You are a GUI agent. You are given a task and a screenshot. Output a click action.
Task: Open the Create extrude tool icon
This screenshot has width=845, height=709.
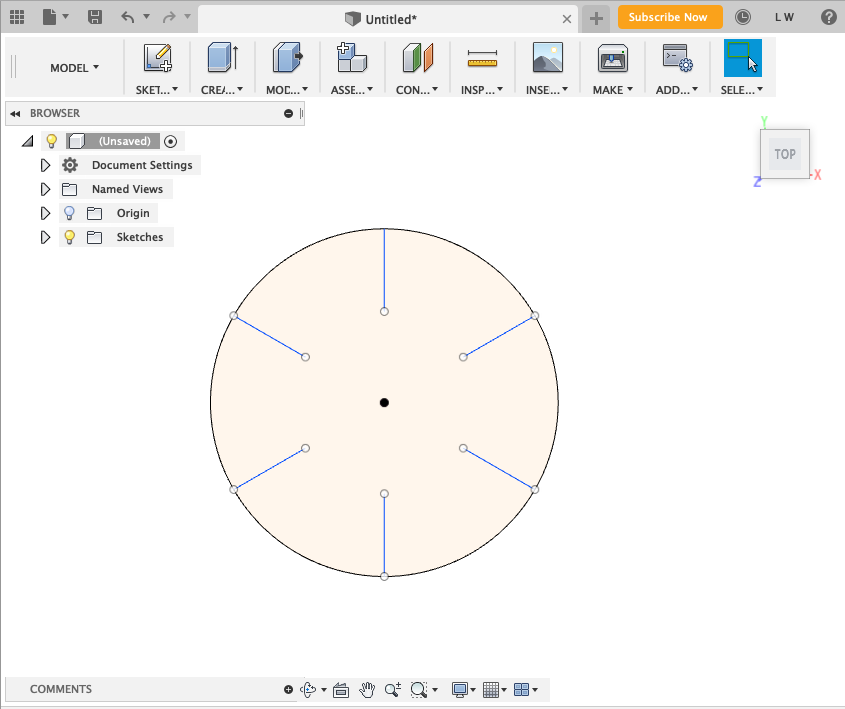[223, 58]
